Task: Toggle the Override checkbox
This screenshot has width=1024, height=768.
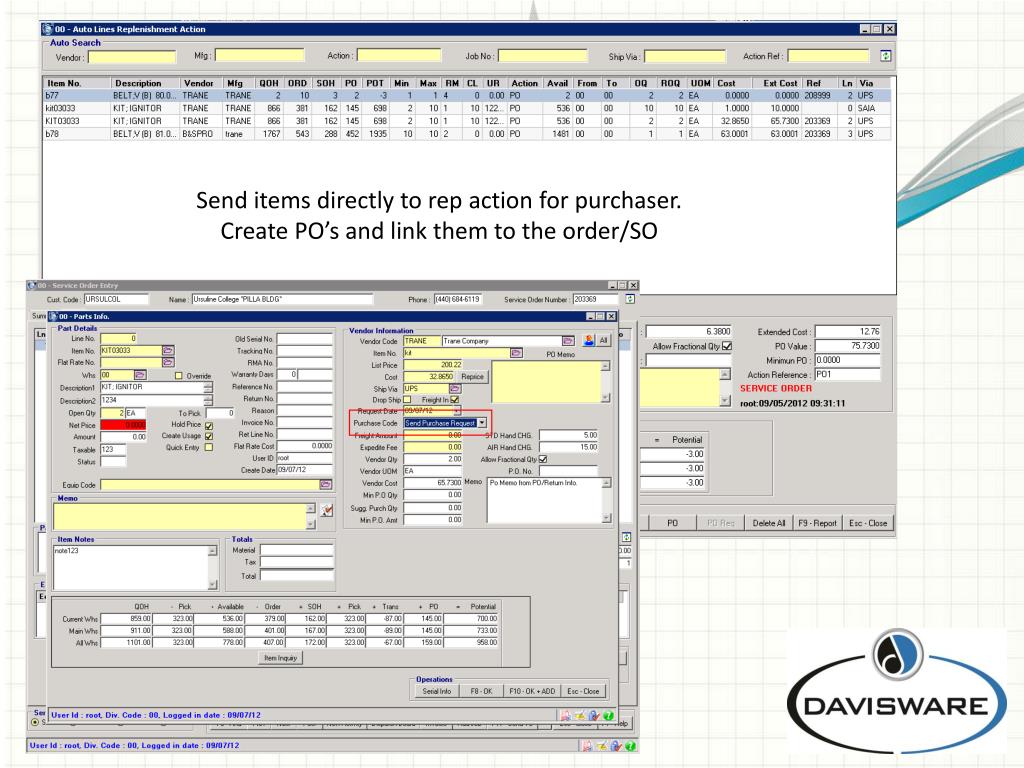Action: [x=178, y=376]
